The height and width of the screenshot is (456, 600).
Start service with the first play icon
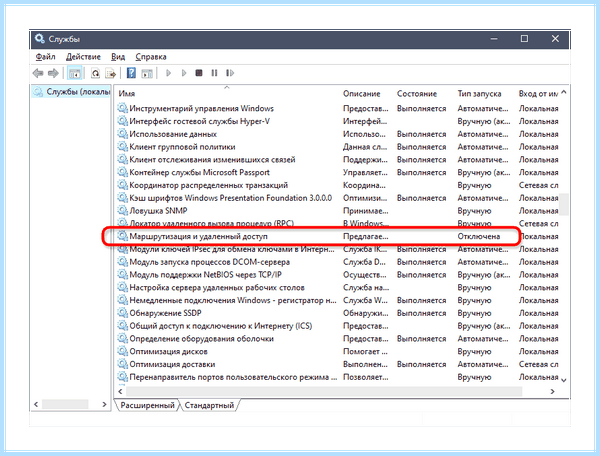168,73
